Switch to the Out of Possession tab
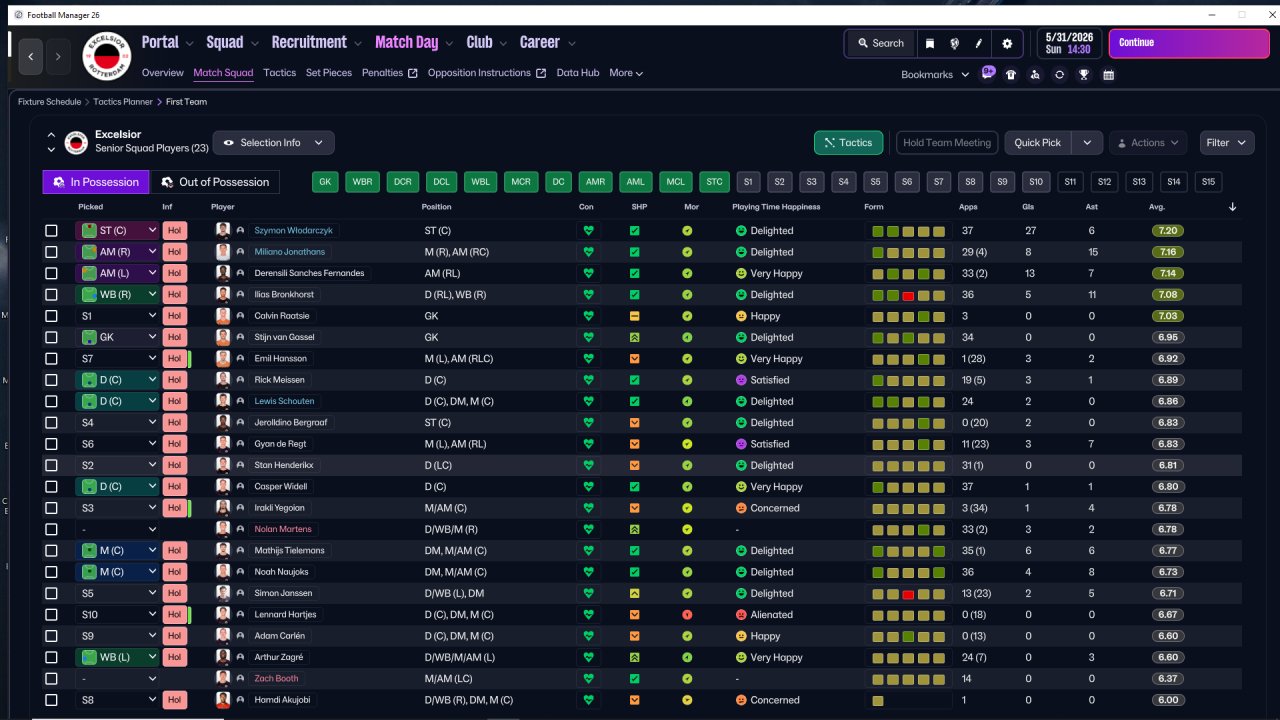The image size is (1280, 720). point(215,182)
